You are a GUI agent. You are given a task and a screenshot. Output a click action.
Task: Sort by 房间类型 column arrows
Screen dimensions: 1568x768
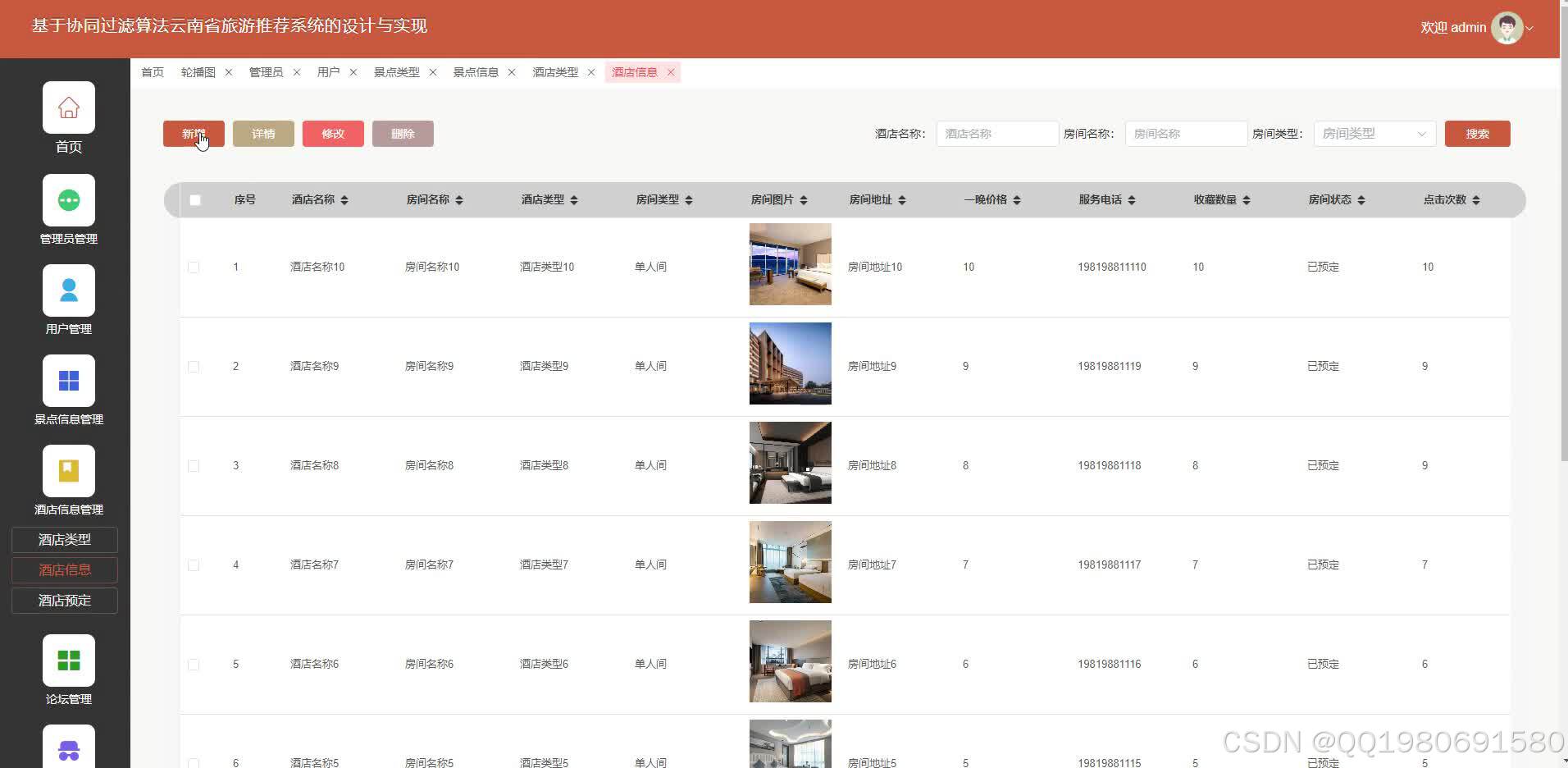[x=689, y=200]
